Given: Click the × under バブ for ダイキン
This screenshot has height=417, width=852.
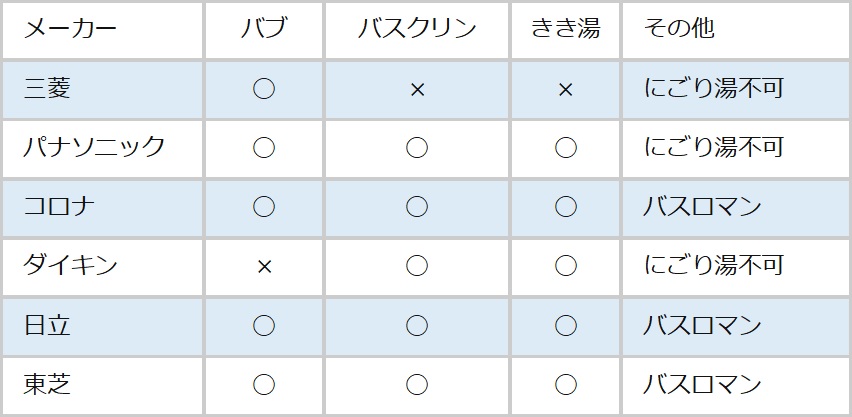Looking at the screenshot, I should [x=264, y=266].
